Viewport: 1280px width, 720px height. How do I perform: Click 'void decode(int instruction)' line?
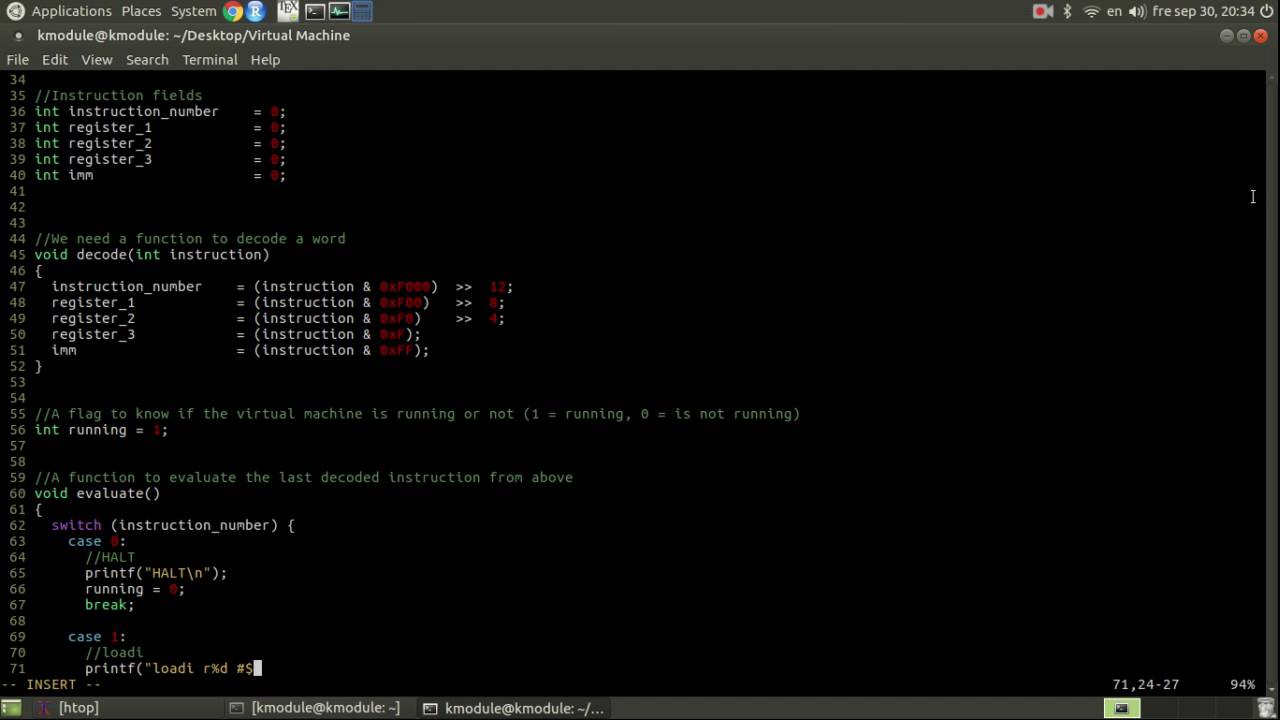pos(152,254)
